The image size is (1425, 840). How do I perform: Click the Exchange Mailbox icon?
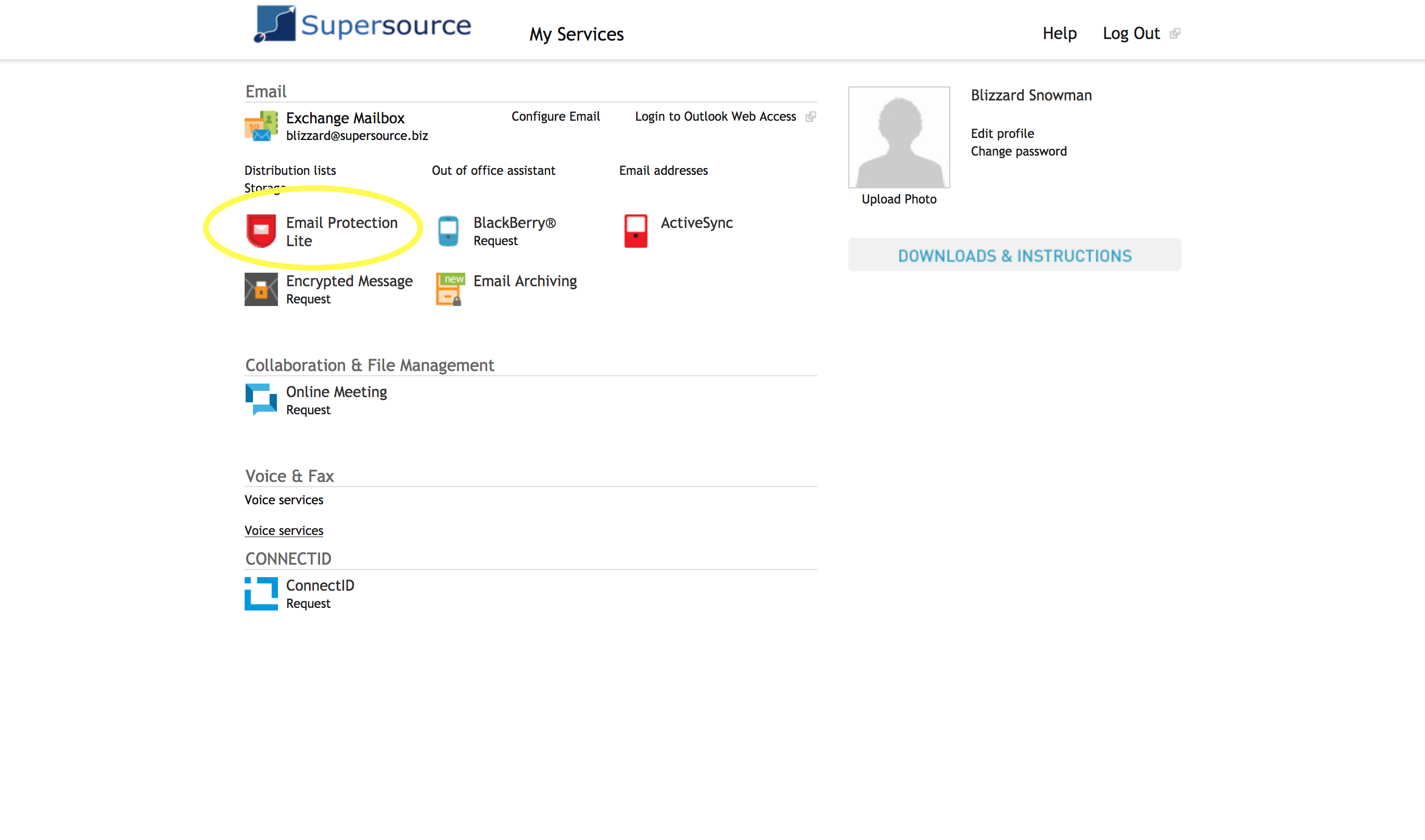(261, 126)
